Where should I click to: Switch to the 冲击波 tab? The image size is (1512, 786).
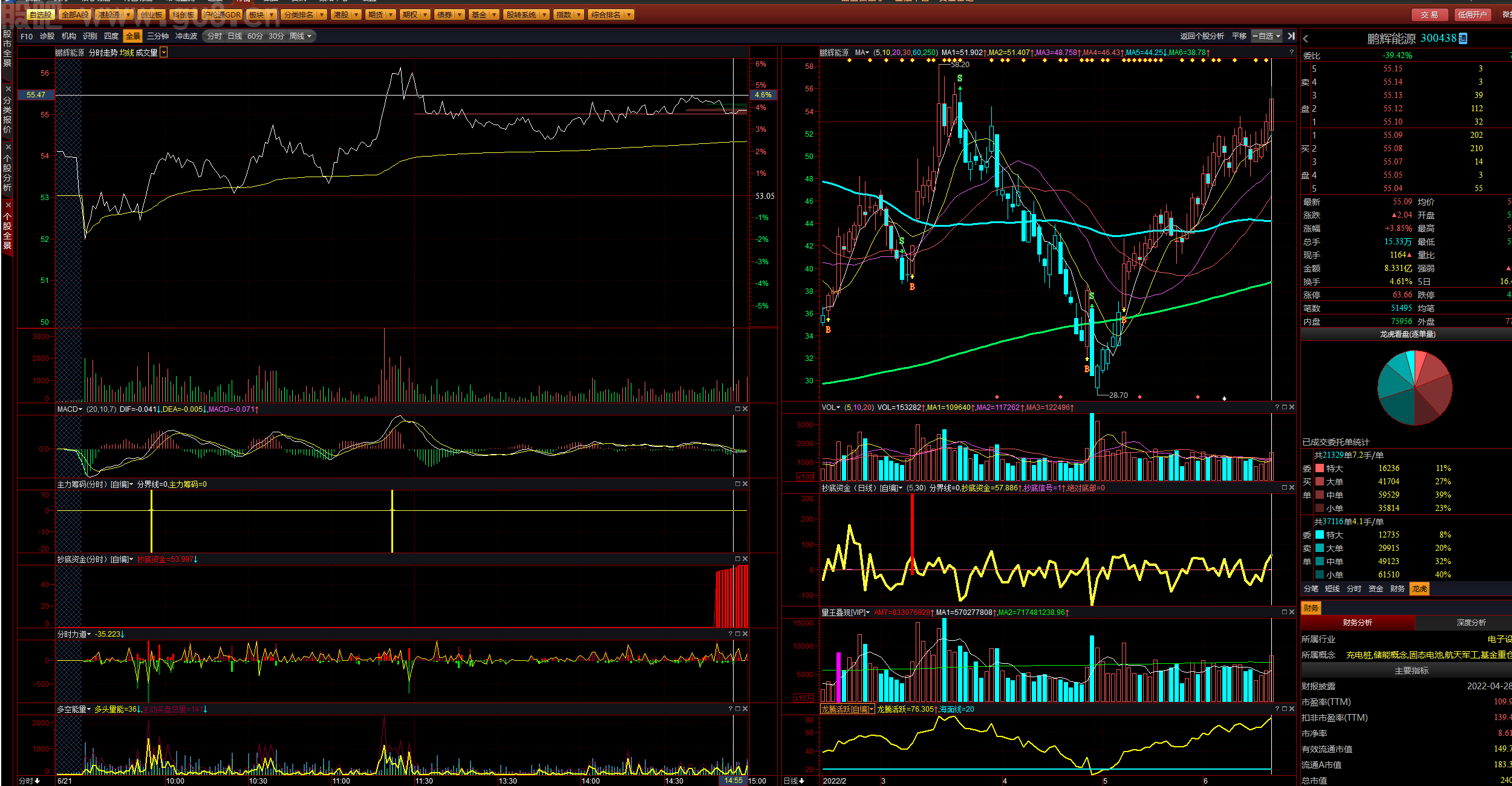[x=186, y=36]
